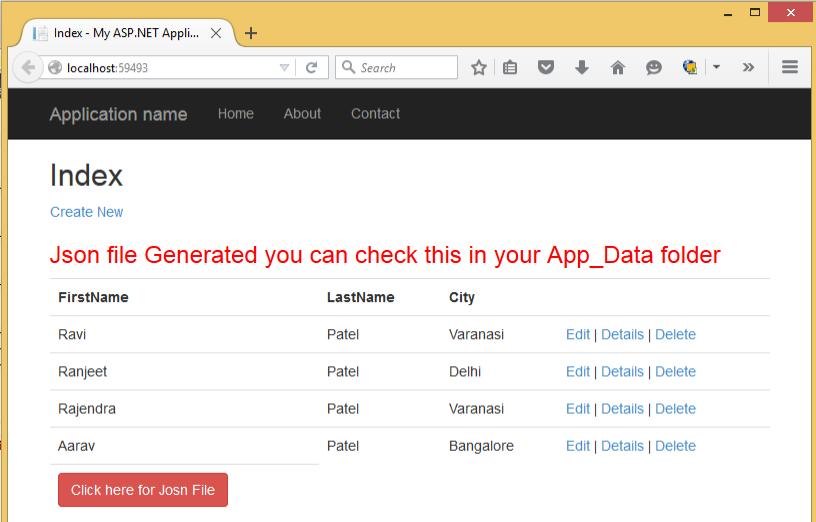This screenshot has height=522, width=816.
Task: Open a new browser tab
Action: point(251,33)
